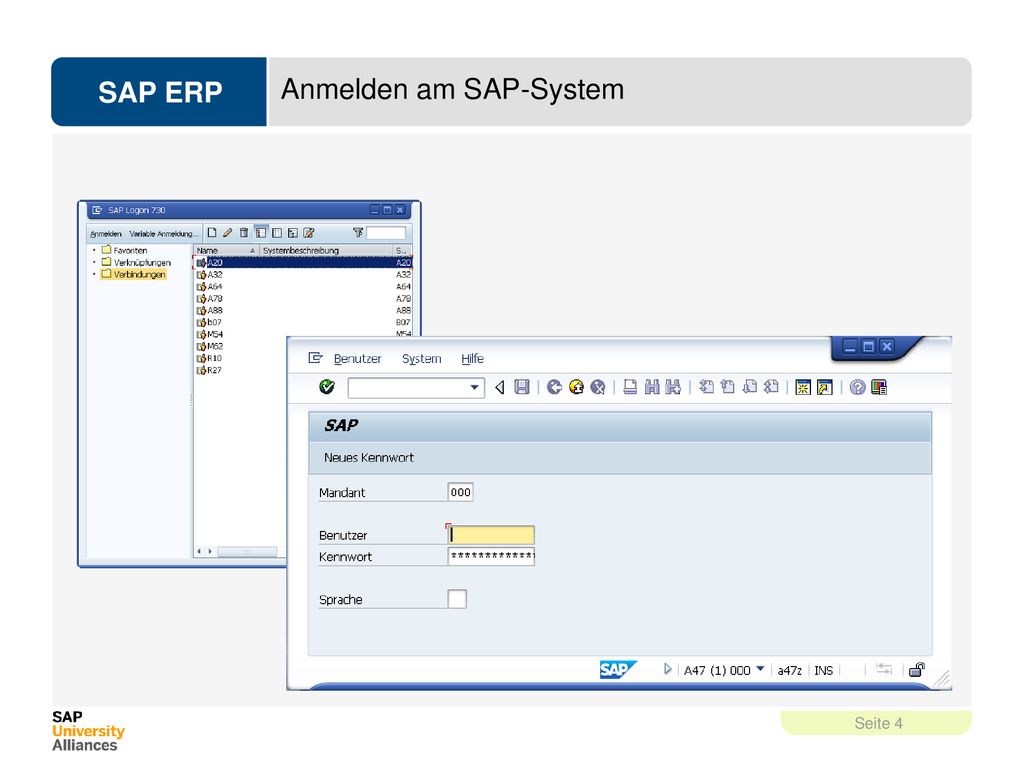Viewport: 1024px width, 768px height.
Task: Click the tree view icon in SAP Logon
Action: 293,232
